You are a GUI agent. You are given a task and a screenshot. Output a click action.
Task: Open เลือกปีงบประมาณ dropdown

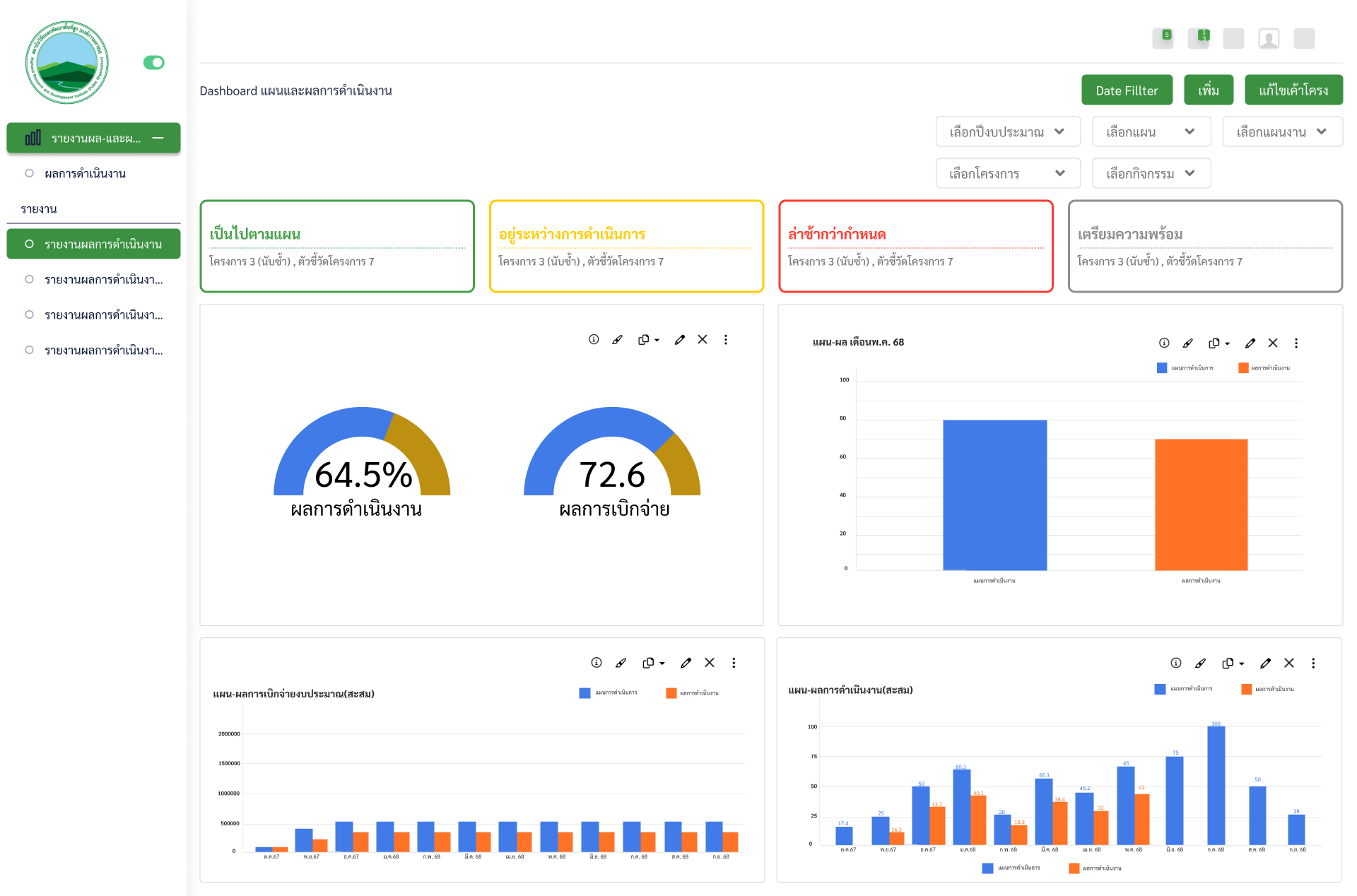[1007, 132]
